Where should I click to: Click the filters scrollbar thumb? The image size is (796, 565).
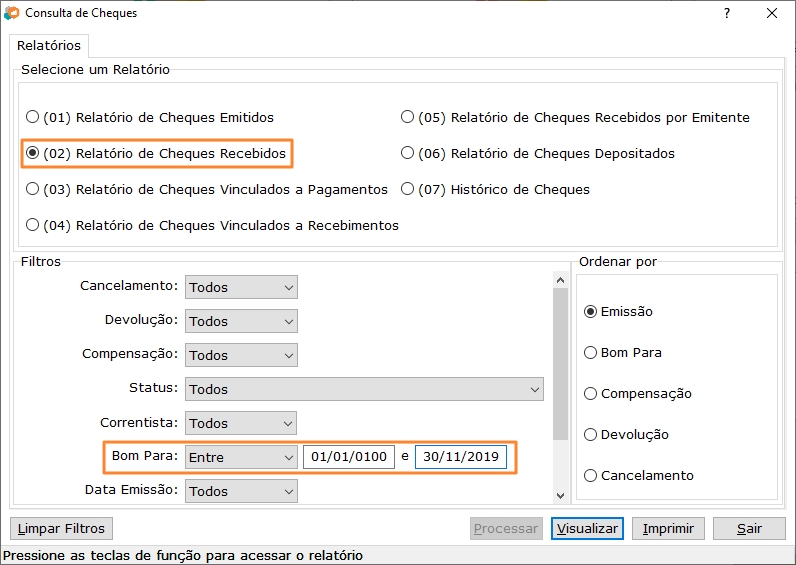click(560, 364)
